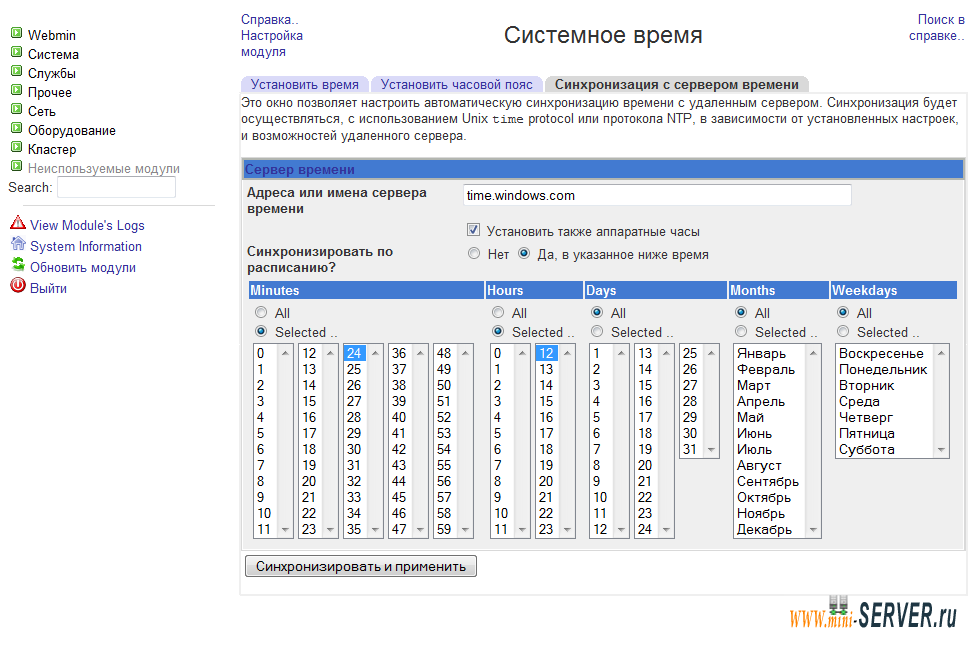Click the green refresh icon for Обновить модули
The width and height of the screenshot is (976, 646).
18,264
